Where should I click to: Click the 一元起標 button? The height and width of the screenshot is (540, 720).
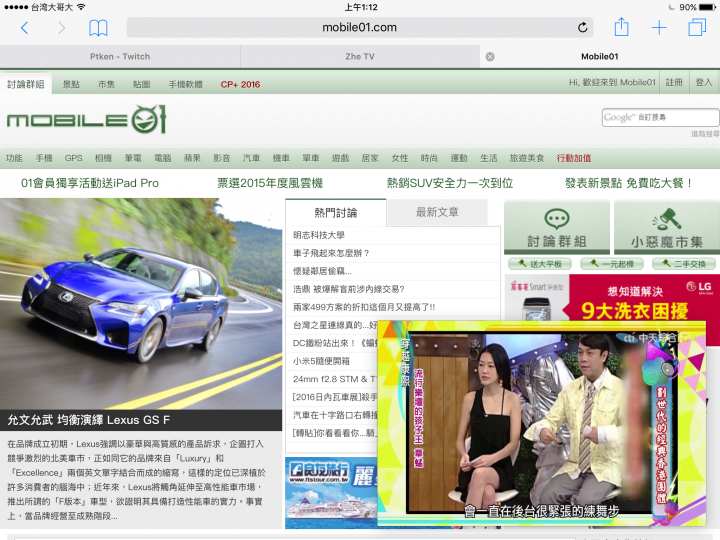click(x=612, y=264)
